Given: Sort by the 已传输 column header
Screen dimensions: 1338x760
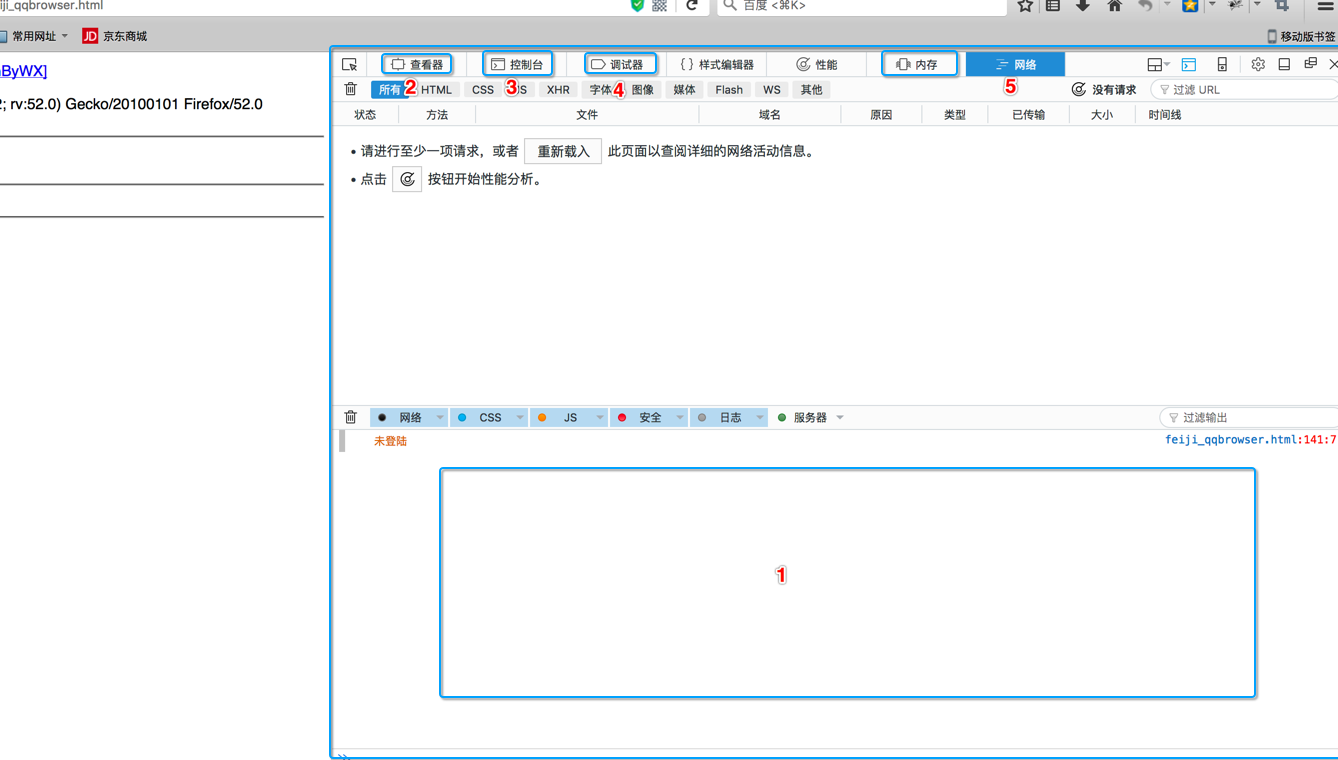Looking at the screenshot, I should coord(1028,115).
